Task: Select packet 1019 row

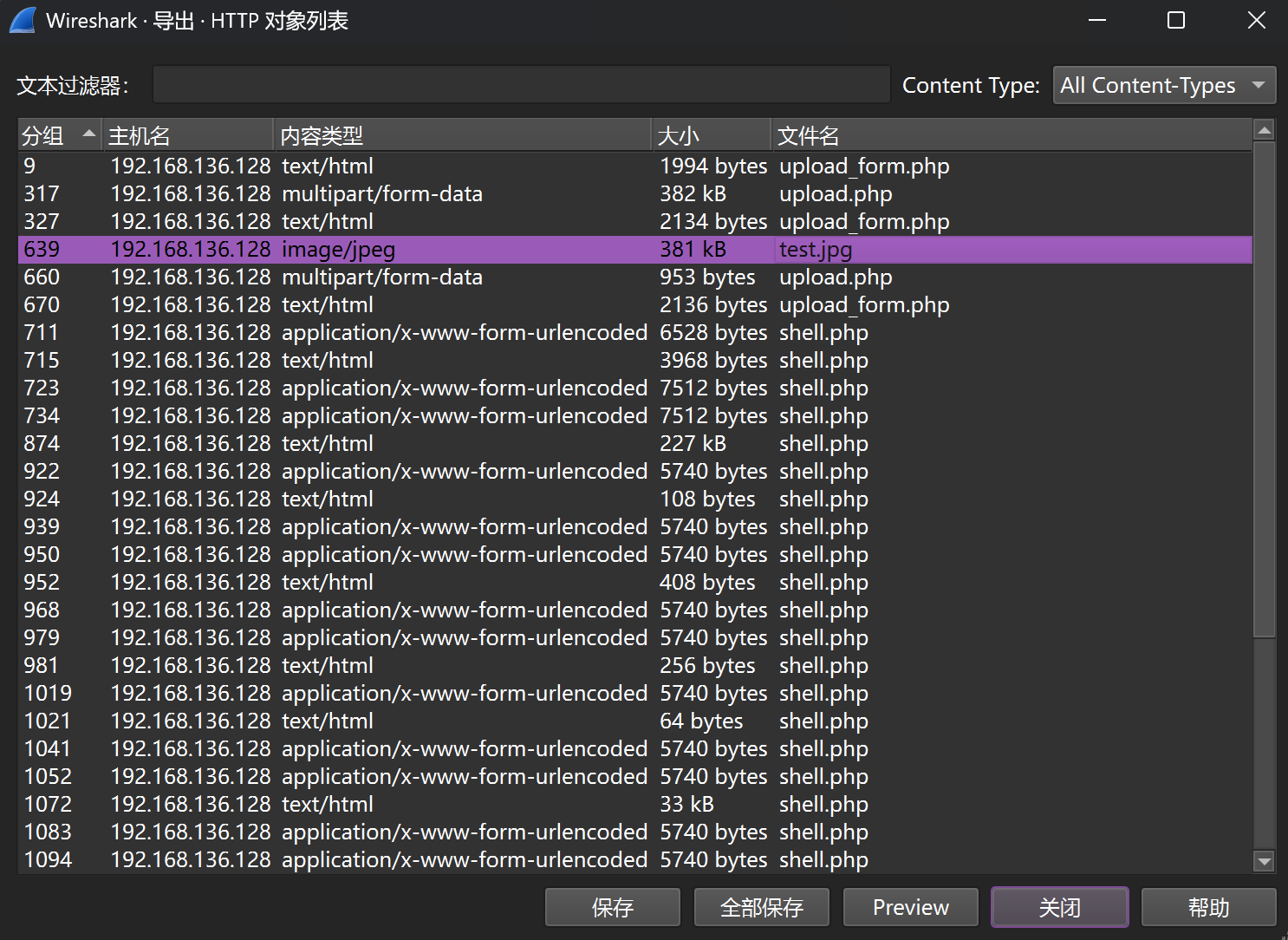Action: (x=635, y=693)
